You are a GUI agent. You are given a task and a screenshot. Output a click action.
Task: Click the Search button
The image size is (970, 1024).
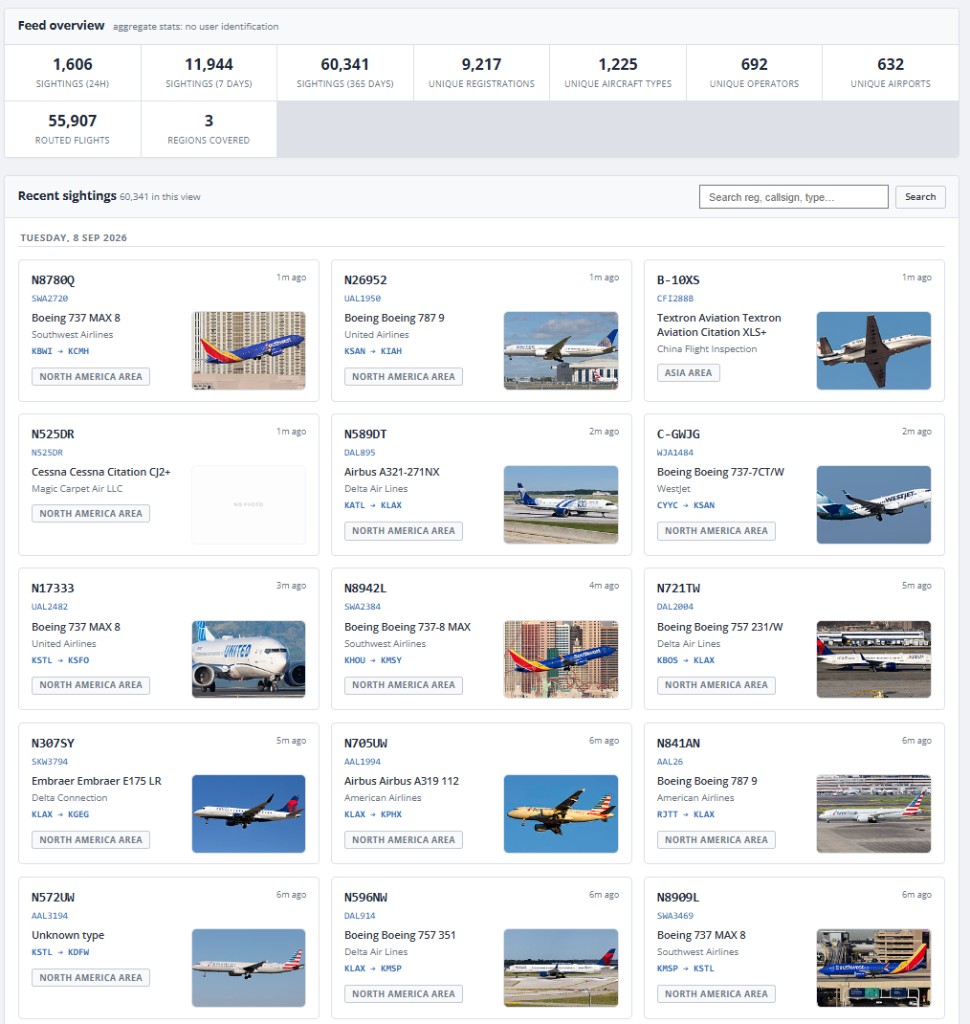(x=920, y=197)
